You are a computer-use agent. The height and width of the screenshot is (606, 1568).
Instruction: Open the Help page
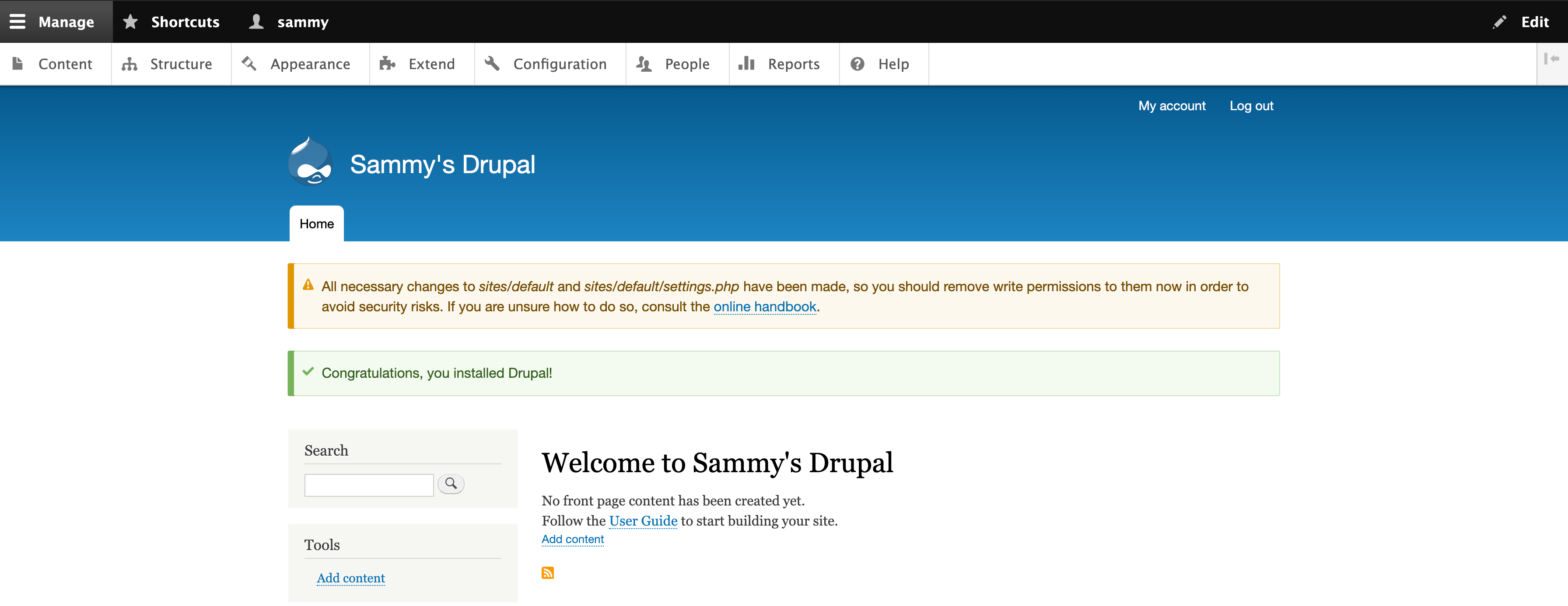pos(884,64)
